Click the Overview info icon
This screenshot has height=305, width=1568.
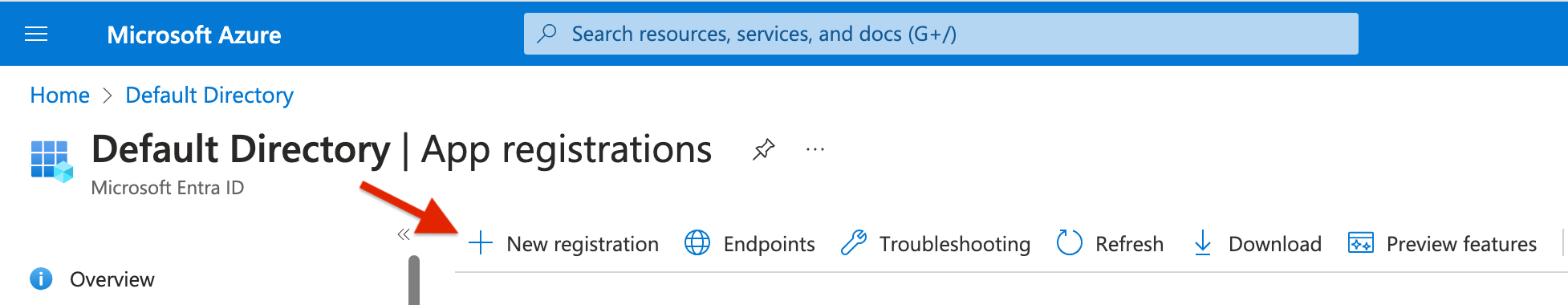(x=41, y=279)
